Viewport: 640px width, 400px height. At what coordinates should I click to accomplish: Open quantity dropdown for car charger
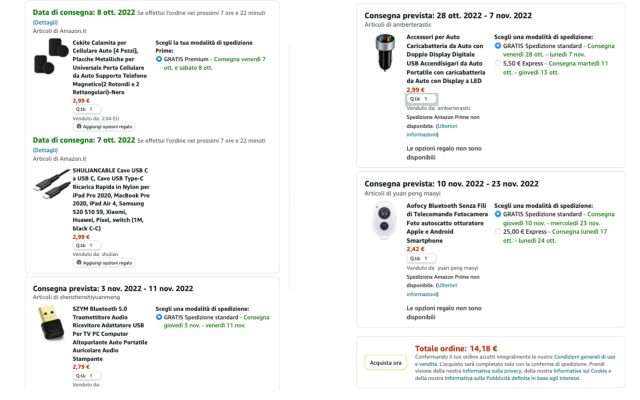coord(420,98)
